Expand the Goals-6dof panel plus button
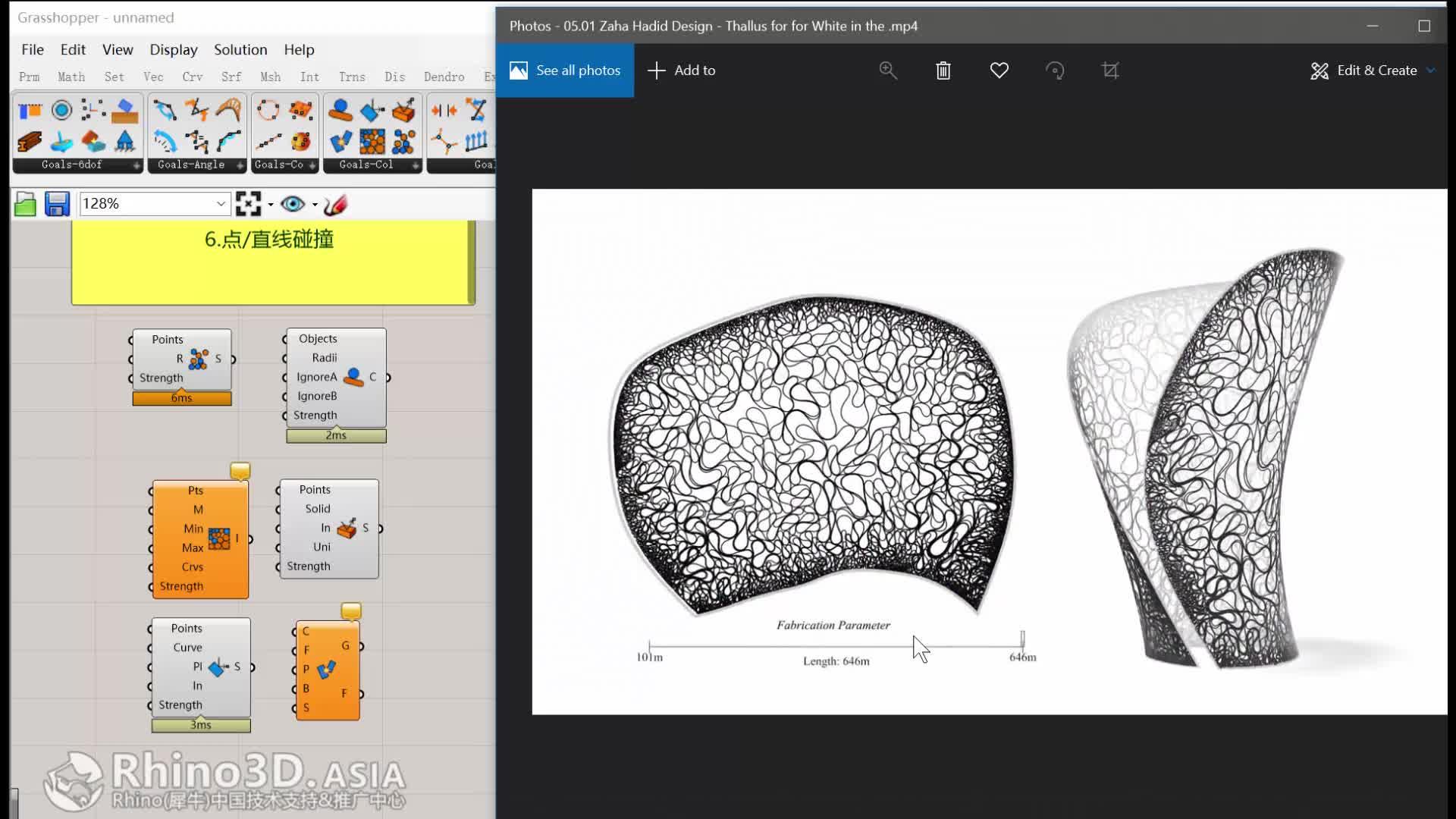Screen dimensions: 1456x819 click(x=136, y=165)
